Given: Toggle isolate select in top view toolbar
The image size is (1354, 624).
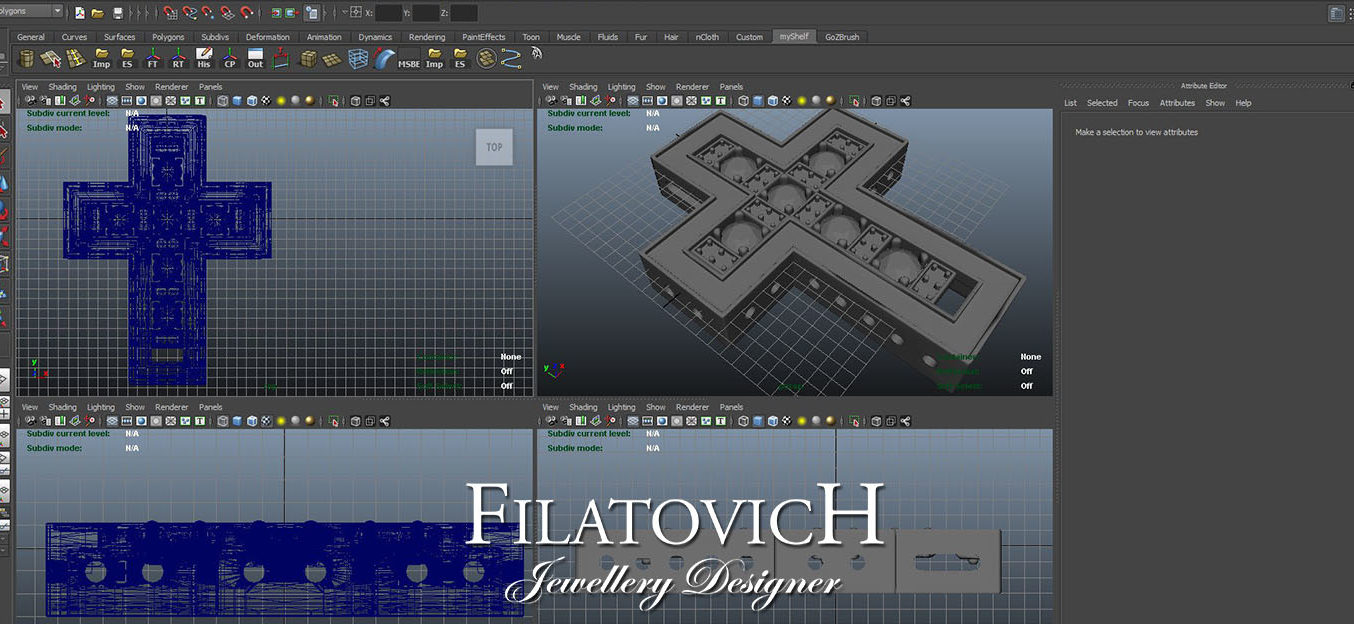Looking at the screenshot, I should [x=333, y=101].
